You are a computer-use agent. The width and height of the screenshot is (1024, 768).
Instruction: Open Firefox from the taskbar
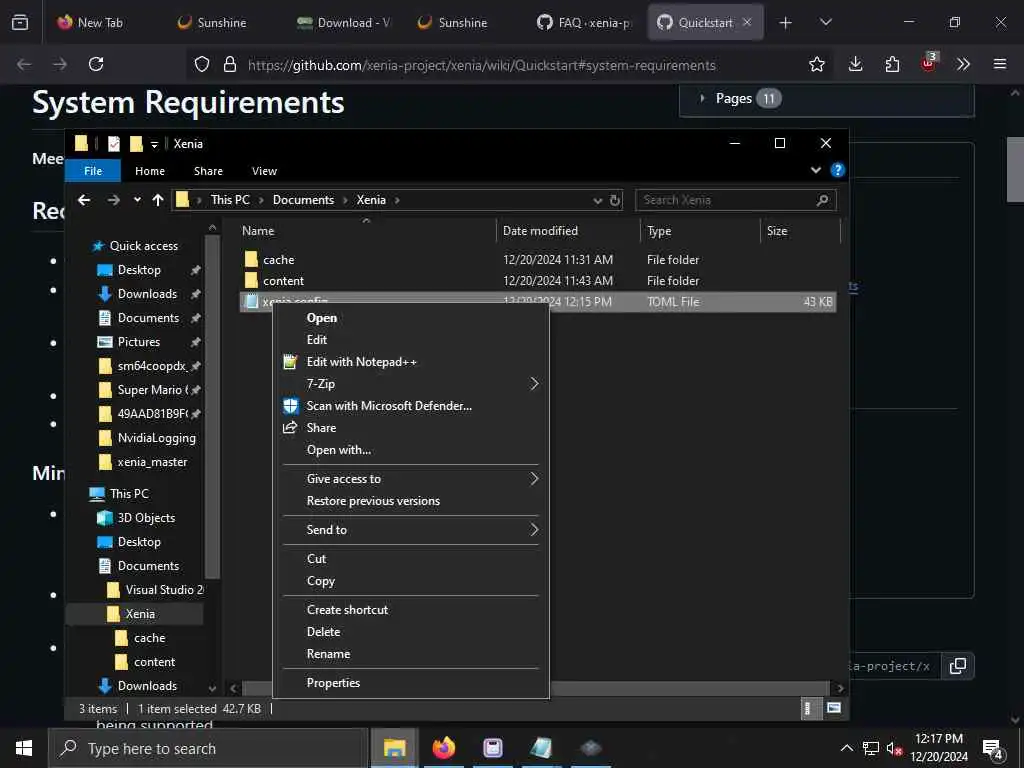pos(443,748)
